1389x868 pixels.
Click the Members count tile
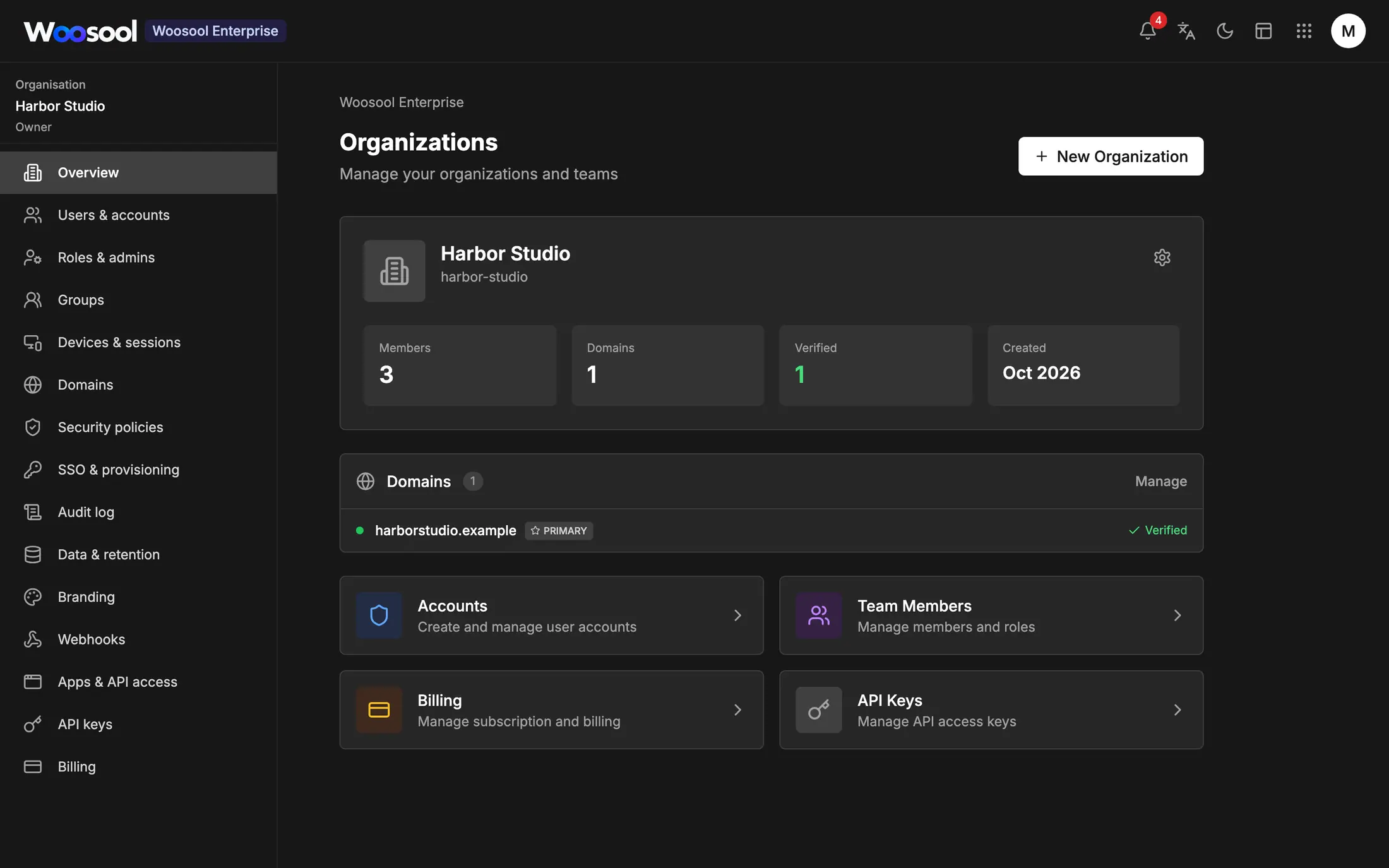[460, 366]
